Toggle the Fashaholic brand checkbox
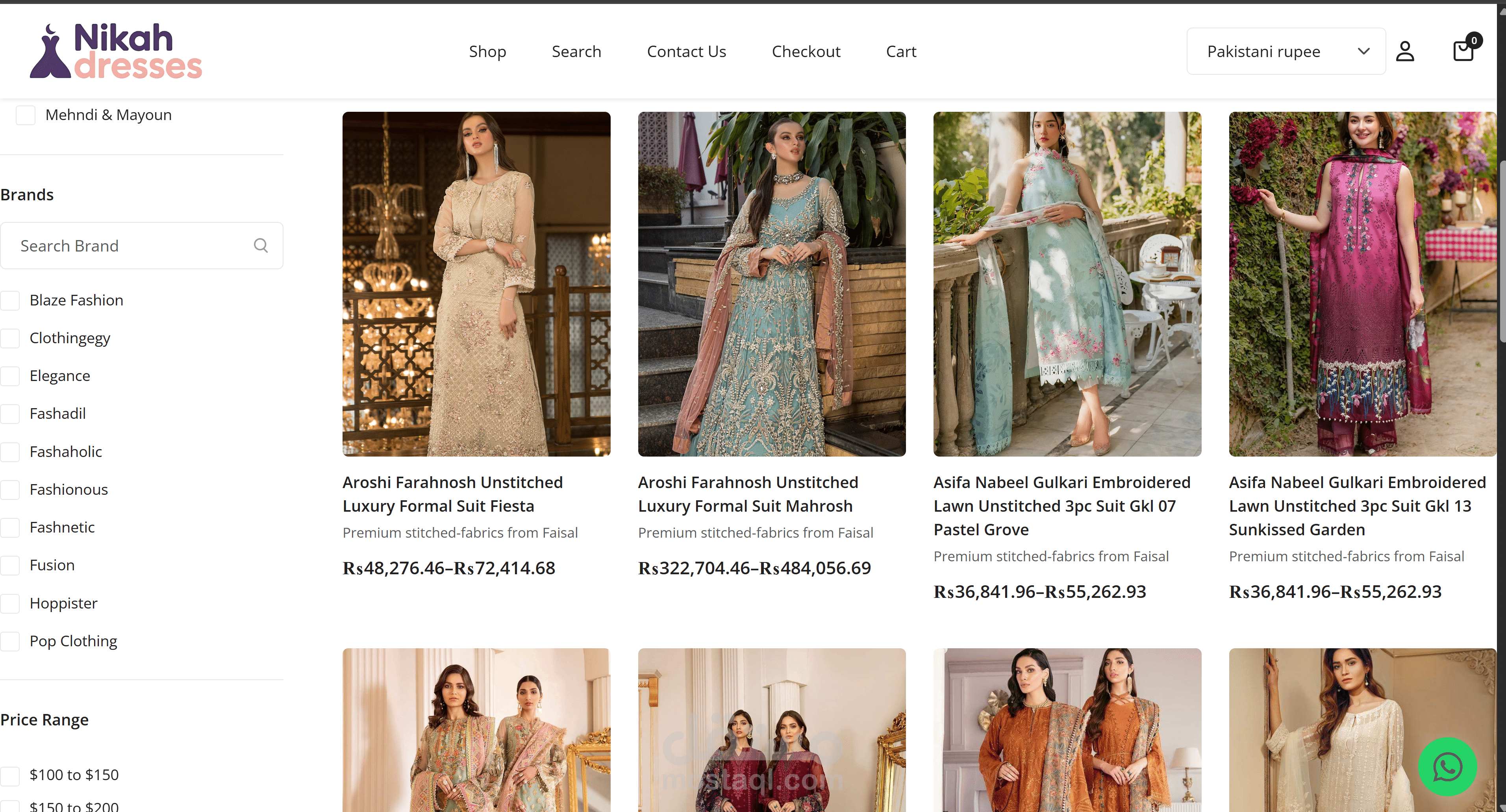1506x812 pixels. click(x=10, y=452)
